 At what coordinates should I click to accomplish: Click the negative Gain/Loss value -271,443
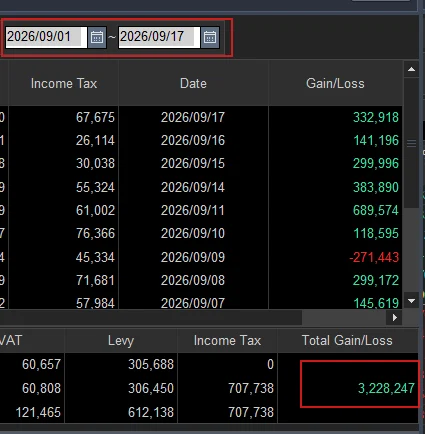[x=374, y=257]
